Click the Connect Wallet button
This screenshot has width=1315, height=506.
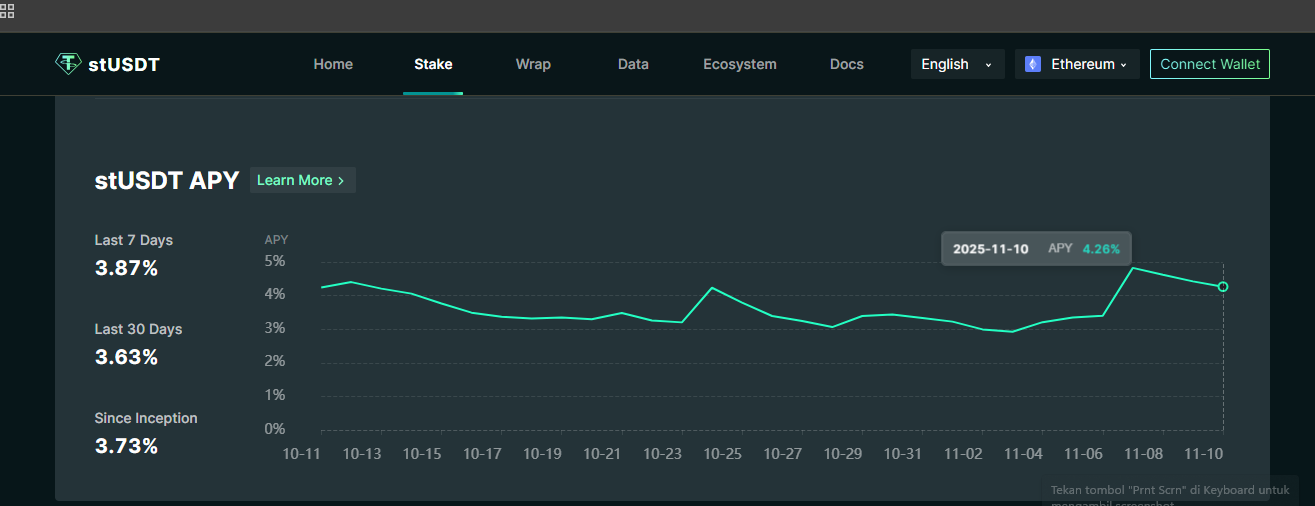(1210, 64)
